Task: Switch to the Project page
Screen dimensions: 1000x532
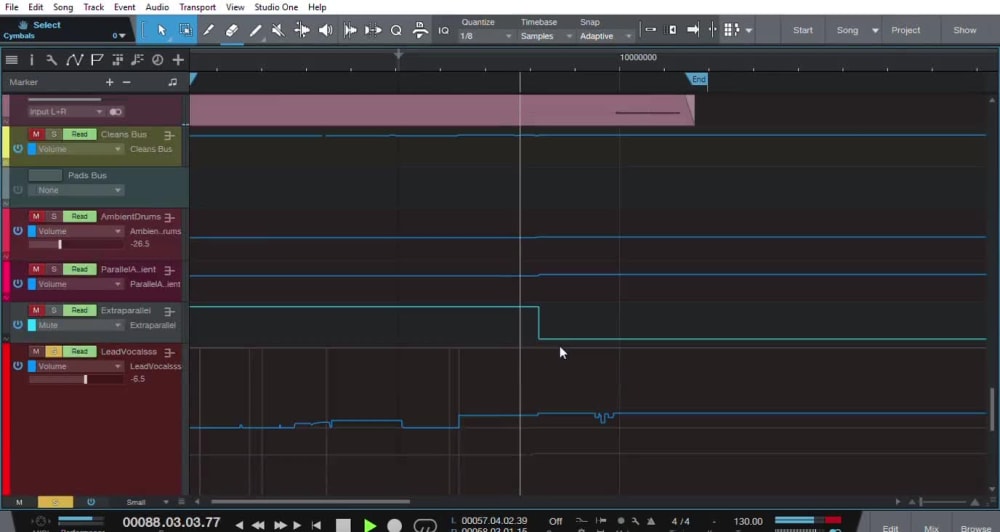Action: pyautogui.click(x=906, y=30)
